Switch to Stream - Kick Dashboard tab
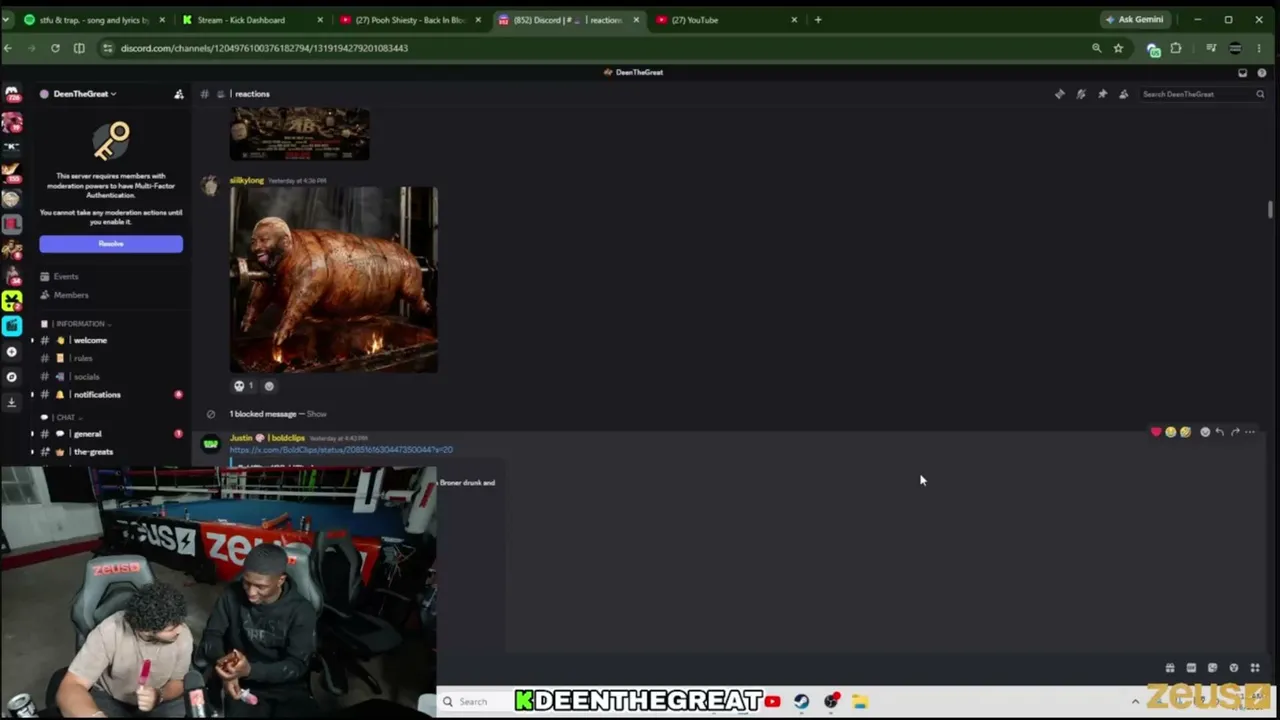 point(254,20)
